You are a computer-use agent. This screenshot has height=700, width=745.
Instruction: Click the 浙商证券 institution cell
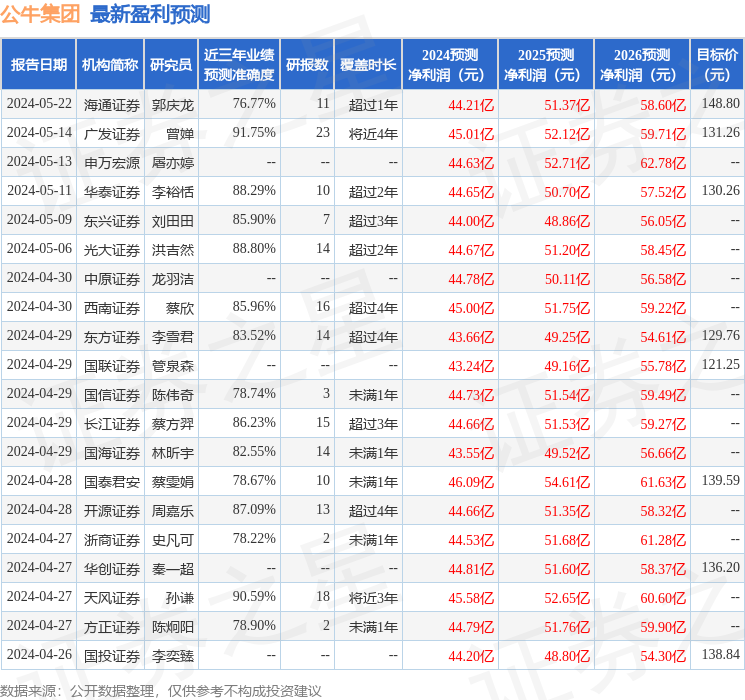112,540
